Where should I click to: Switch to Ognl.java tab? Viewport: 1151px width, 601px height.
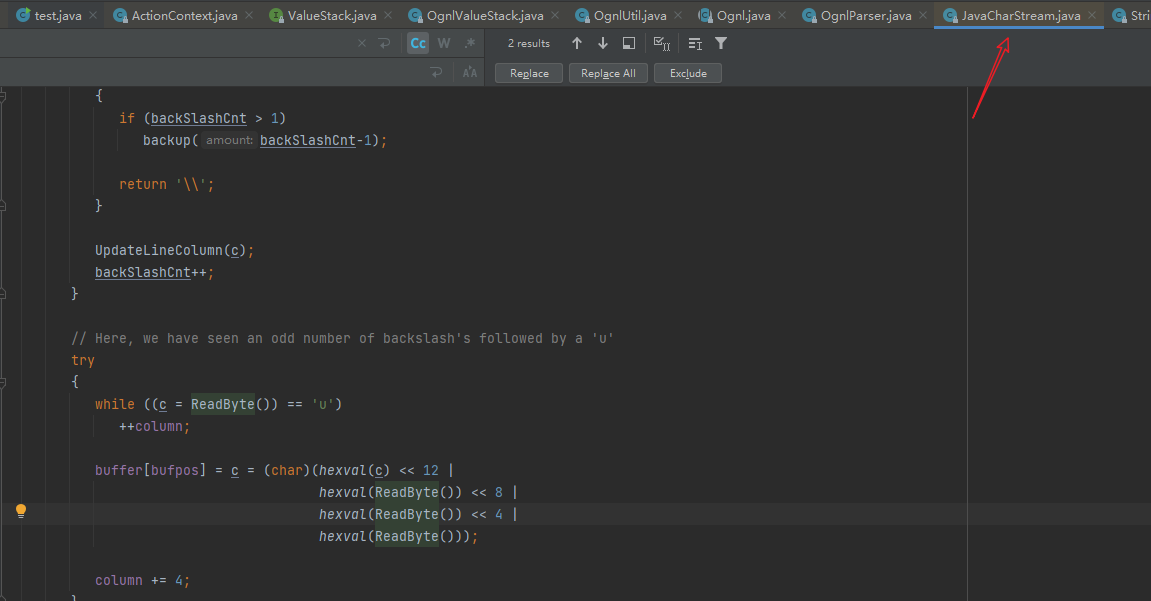coord(744,15)
